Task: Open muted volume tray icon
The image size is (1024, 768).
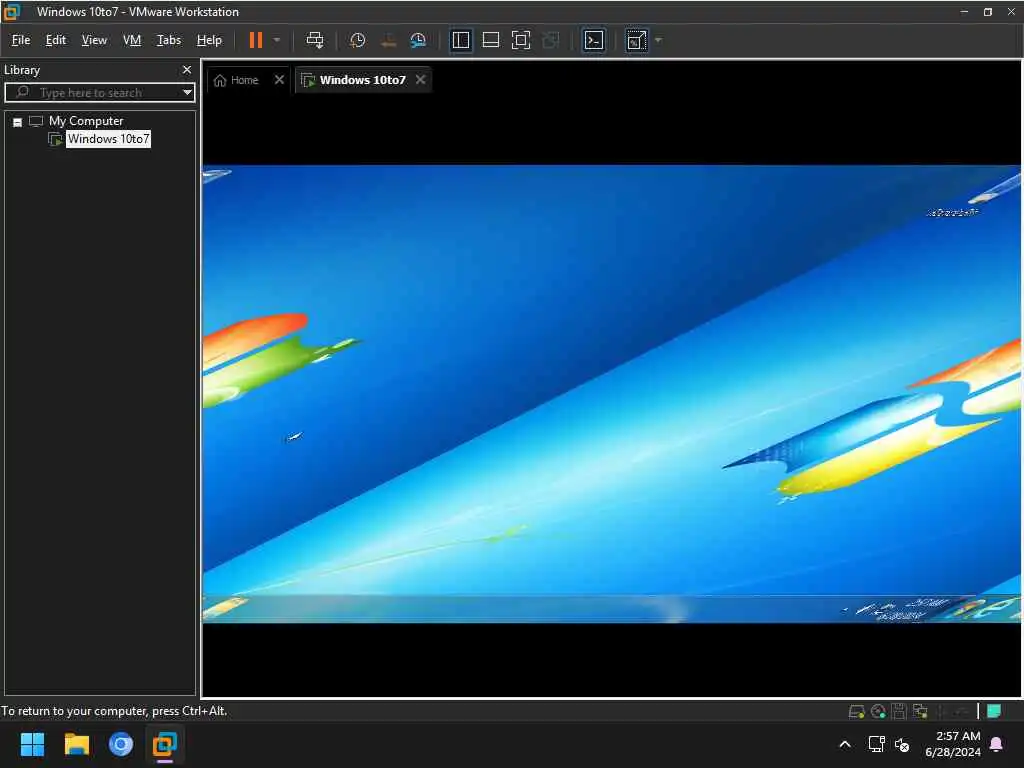Action: coord(902,744)
